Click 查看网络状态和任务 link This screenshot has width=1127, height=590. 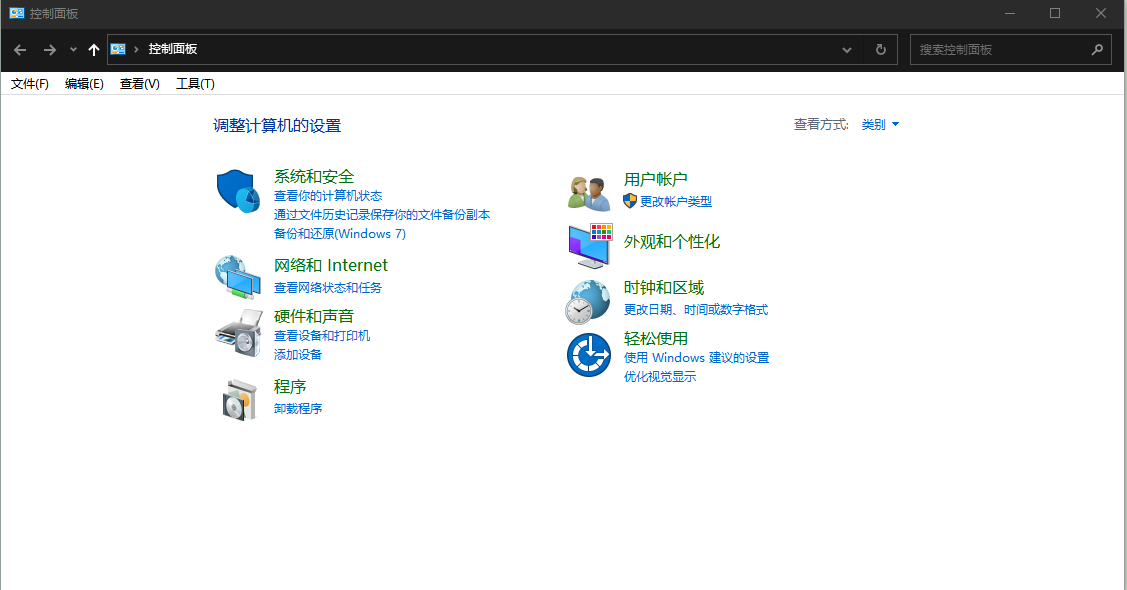click(328, 287)
